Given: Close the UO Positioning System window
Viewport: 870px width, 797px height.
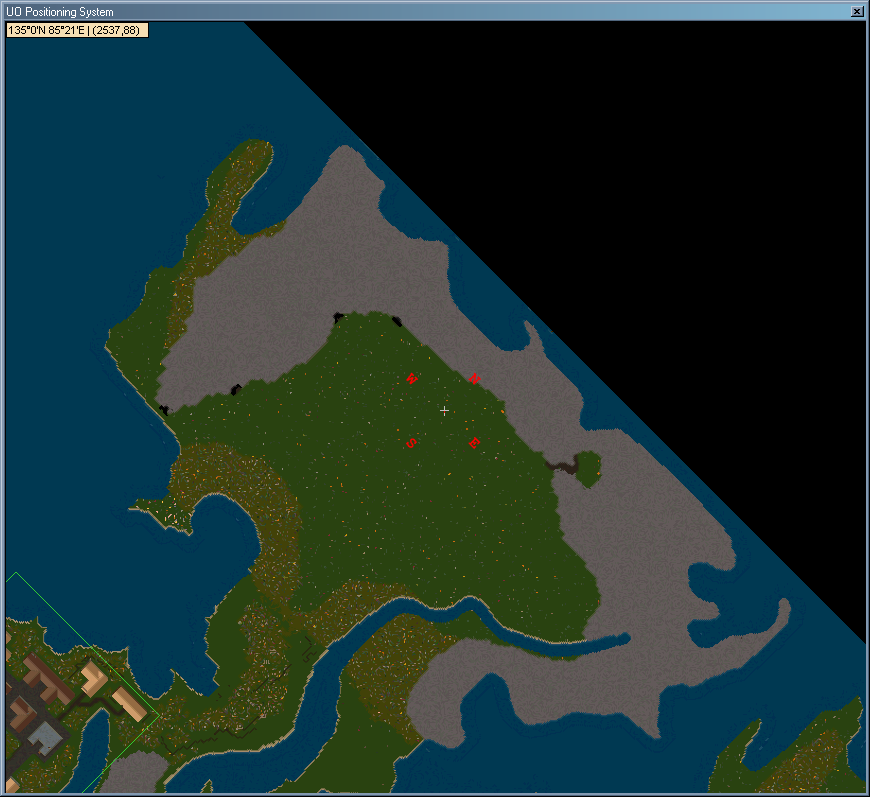Looking at the screenshot, I should point(857,11).
